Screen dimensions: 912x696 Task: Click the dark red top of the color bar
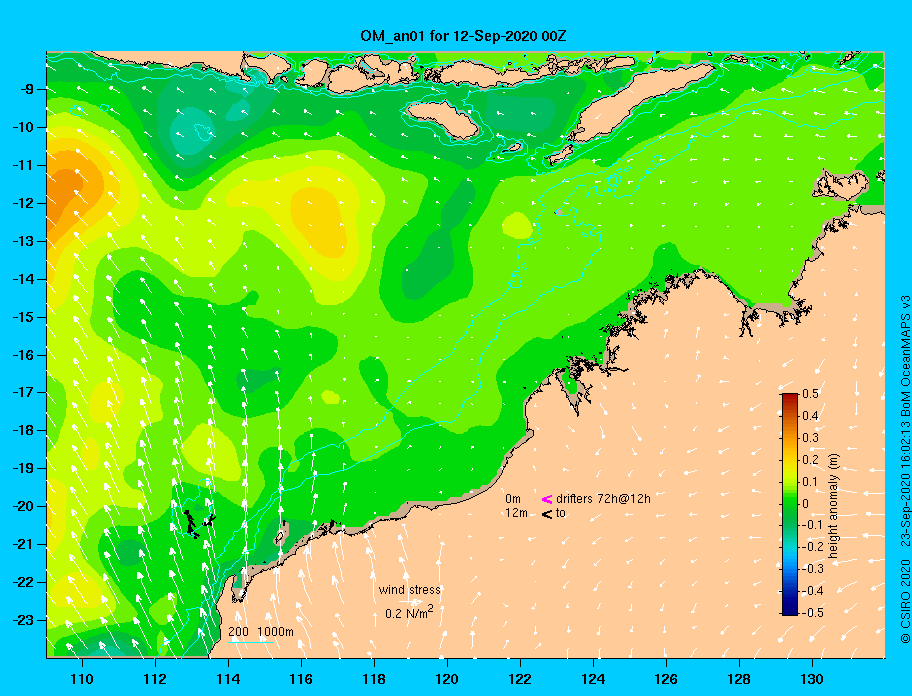[790, 398]
